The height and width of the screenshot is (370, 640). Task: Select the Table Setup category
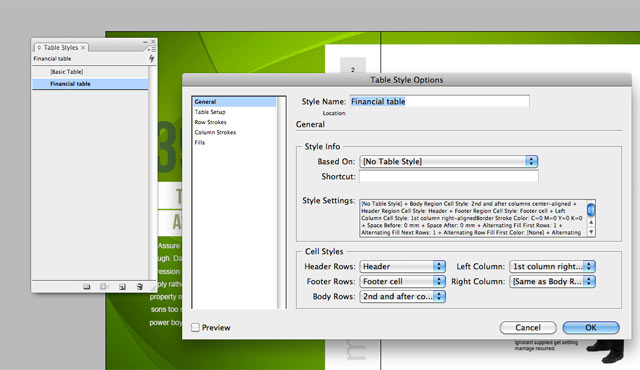[234, 112]
